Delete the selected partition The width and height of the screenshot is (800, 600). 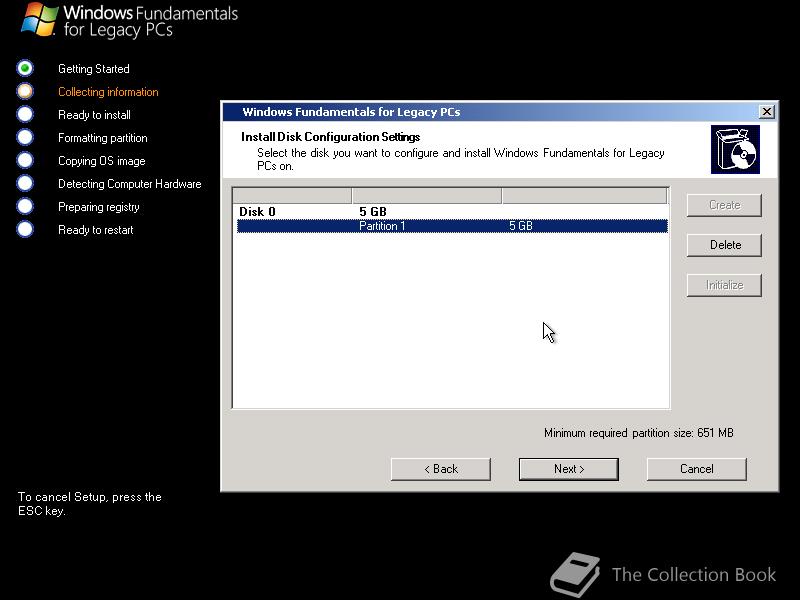(x=724, y=245)
